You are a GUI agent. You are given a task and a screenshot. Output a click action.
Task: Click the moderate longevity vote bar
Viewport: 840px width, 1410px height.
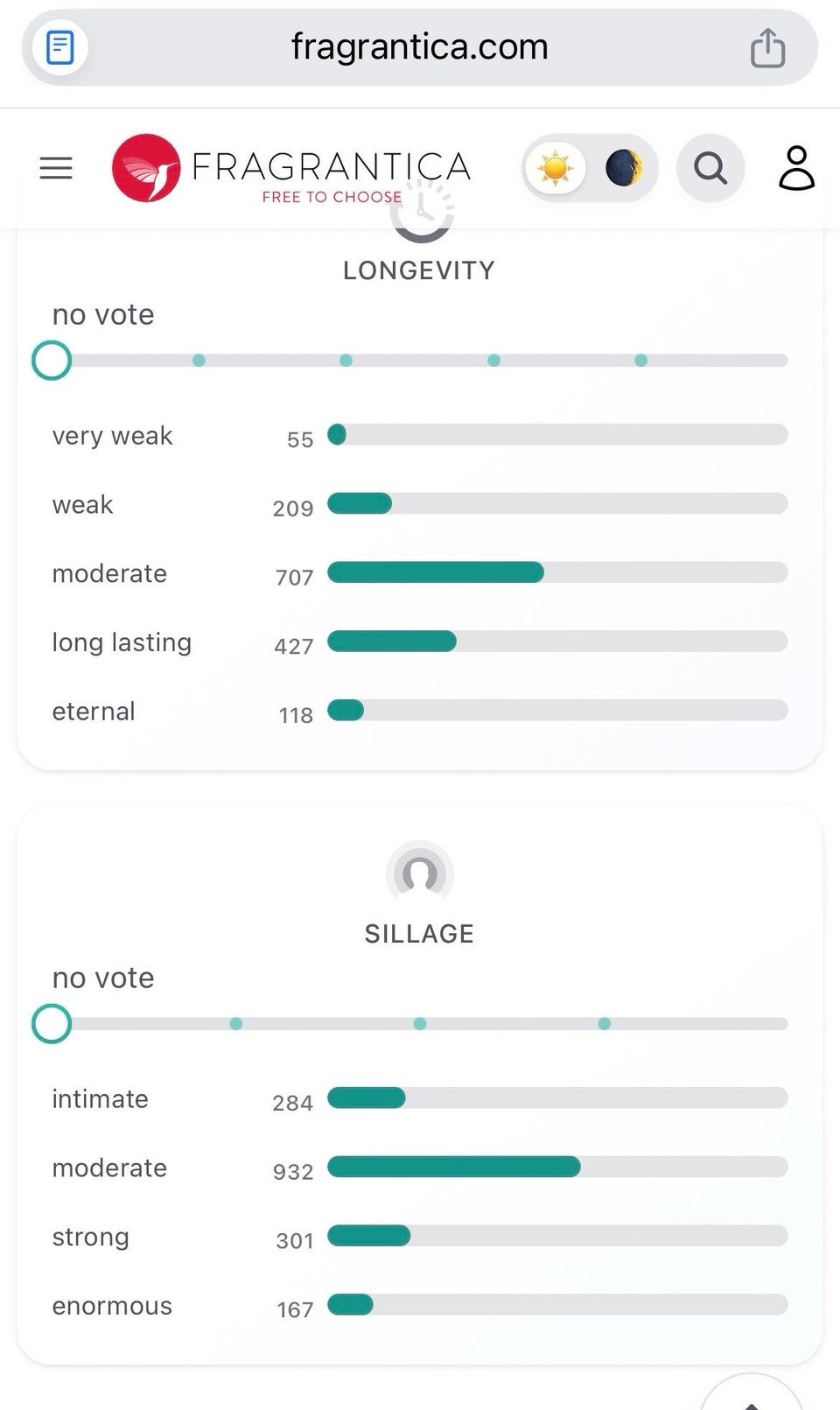coord(557,573)
